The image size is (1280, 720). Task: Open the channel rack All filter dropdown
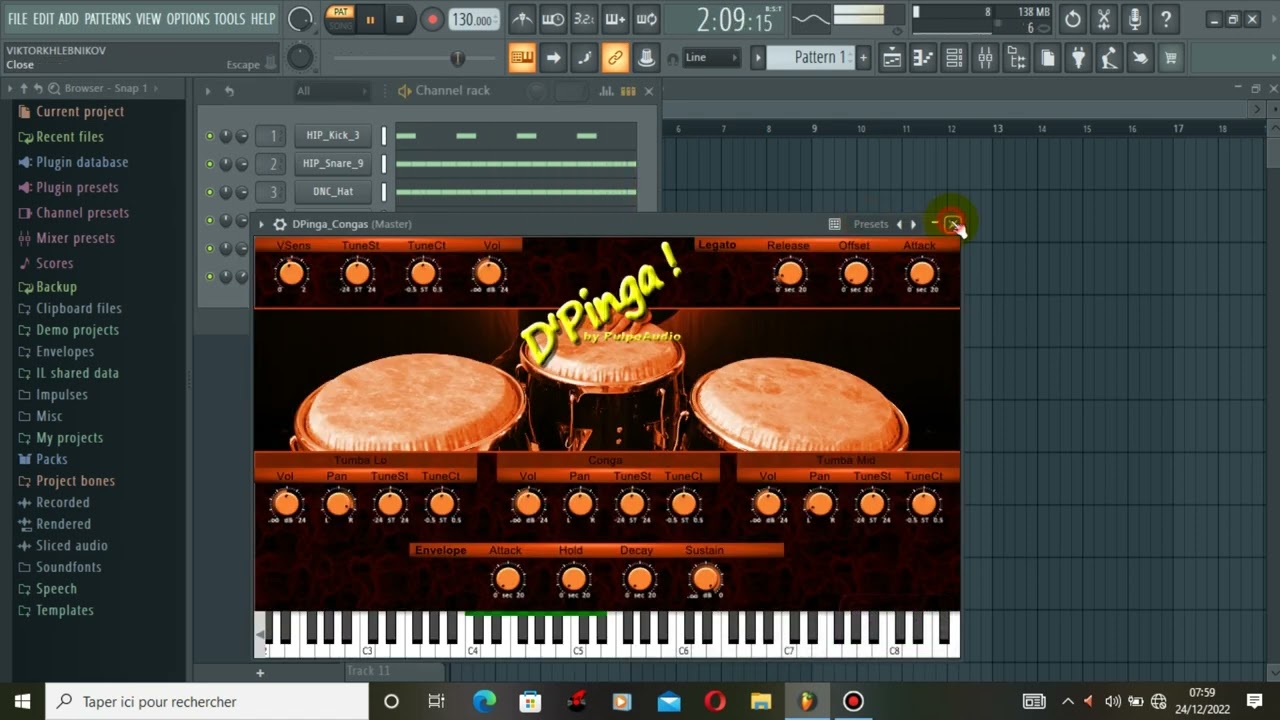[x=331, y=91]
